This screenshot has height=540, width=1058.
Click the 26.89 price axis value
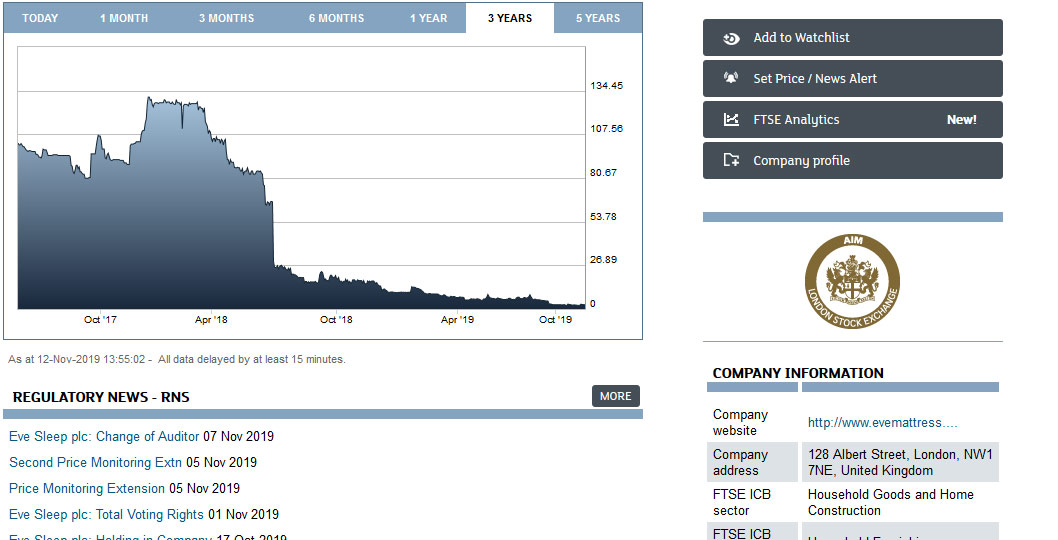click(603, 260)
